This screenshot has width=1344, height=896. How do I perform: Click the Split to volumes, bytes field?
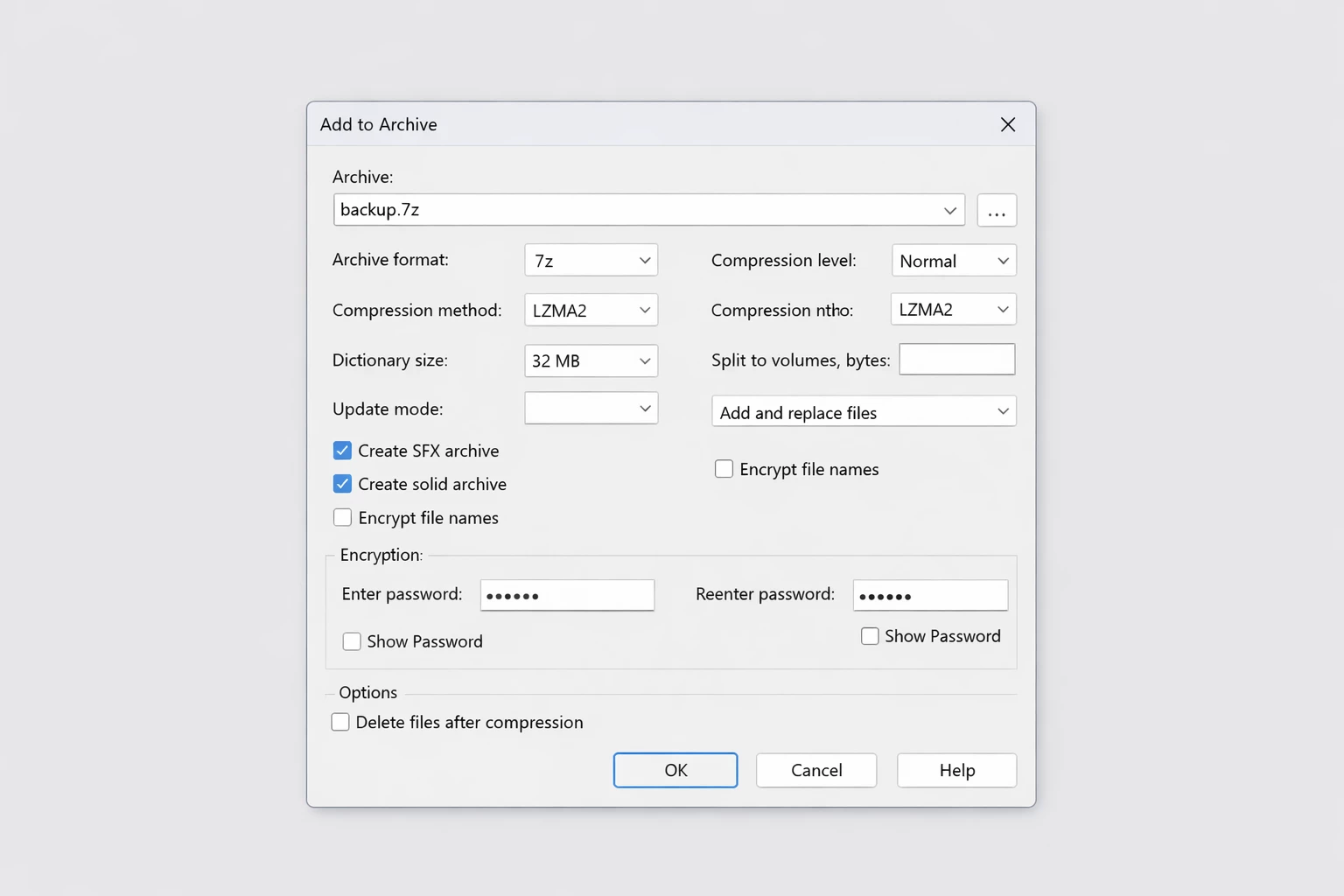[956, 360]
